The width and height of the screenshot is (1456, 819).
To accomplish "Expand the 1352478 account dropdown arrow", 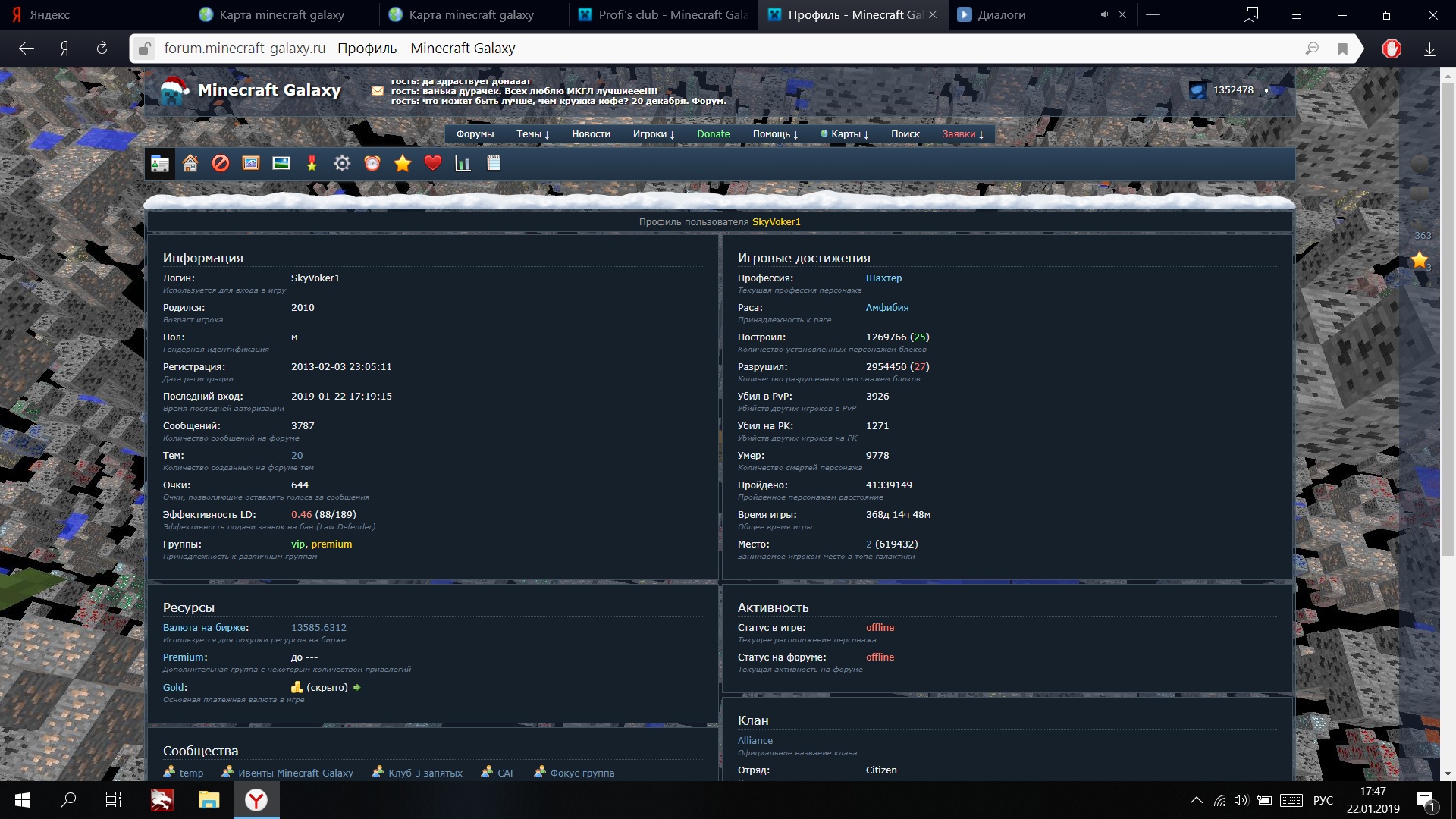I will [1266, 91].
